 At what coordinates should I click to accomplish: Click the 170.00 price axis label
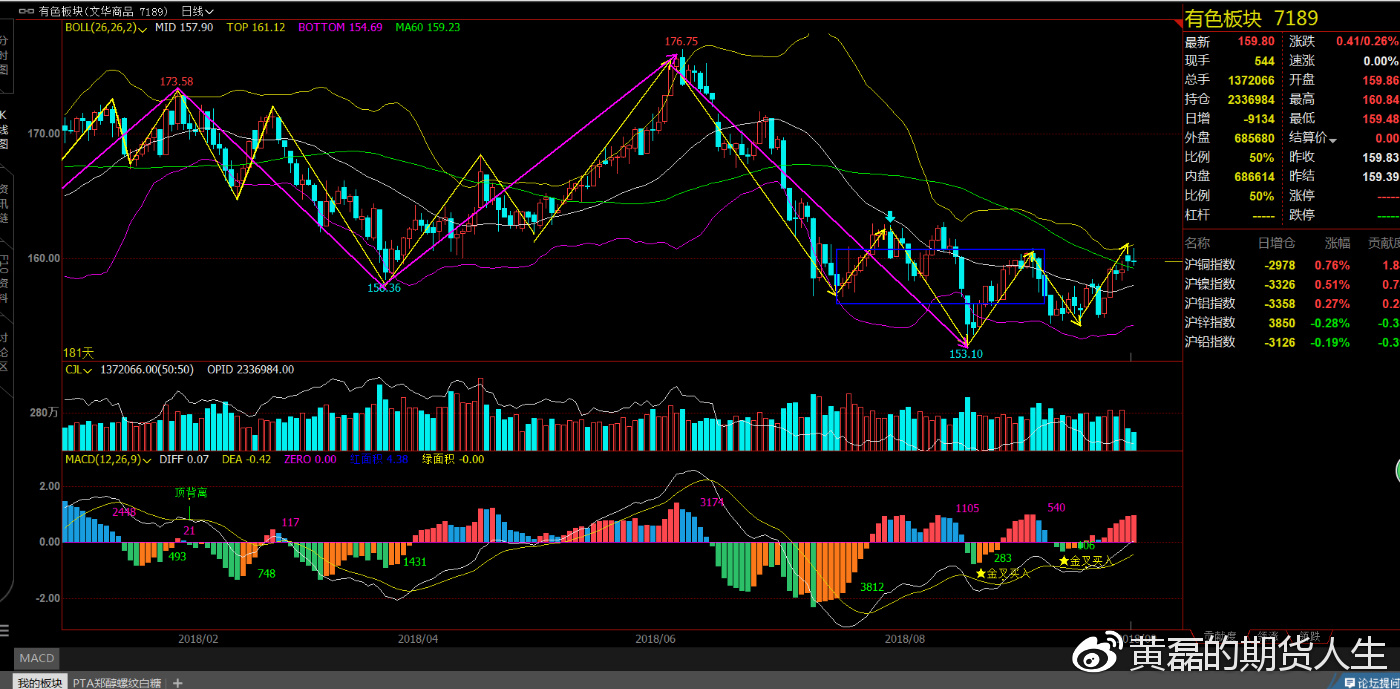pos(43,133)
